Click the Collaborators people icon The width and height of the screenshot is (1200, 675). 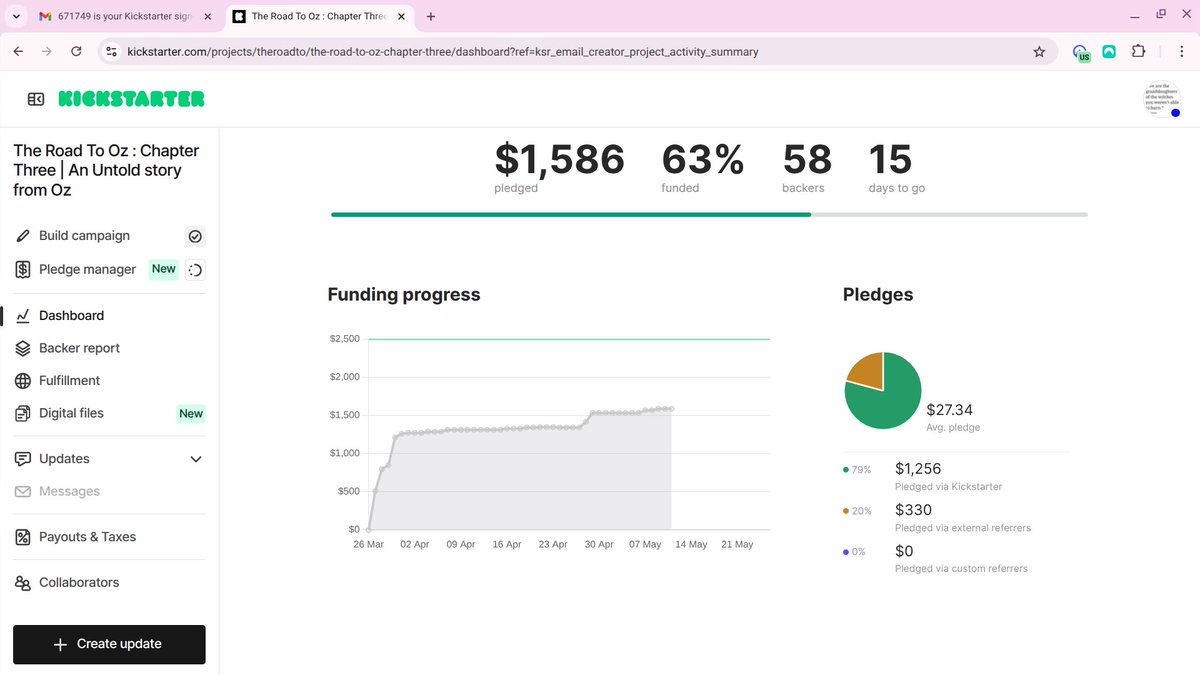pos(22,583)
